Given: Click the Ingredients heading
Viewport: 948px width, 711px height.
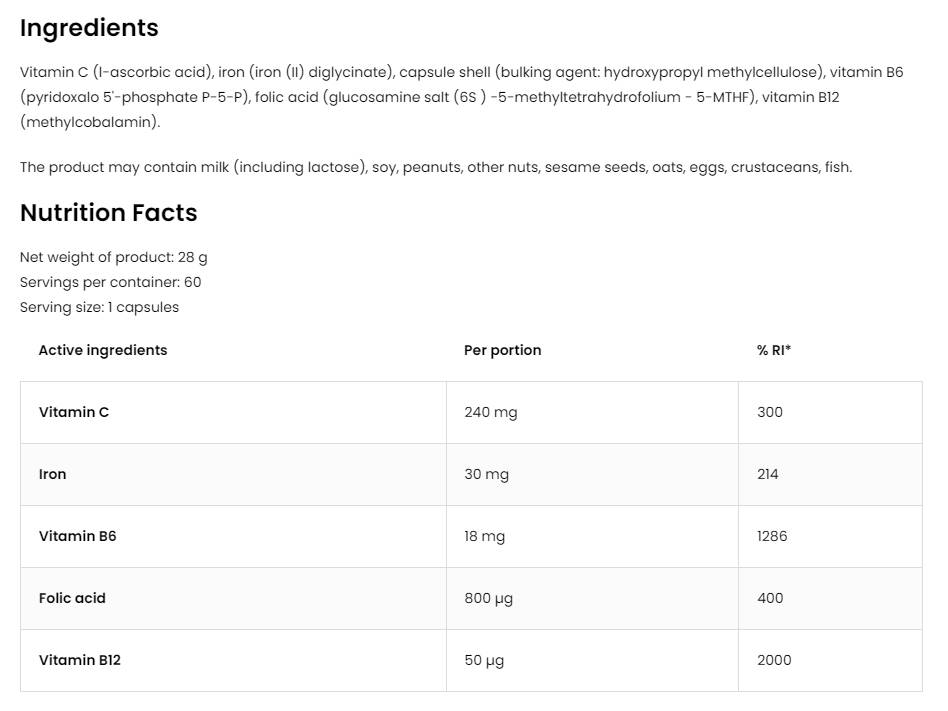Looking at the screenshot, I should pyautogui.click(x=89, y=28).
